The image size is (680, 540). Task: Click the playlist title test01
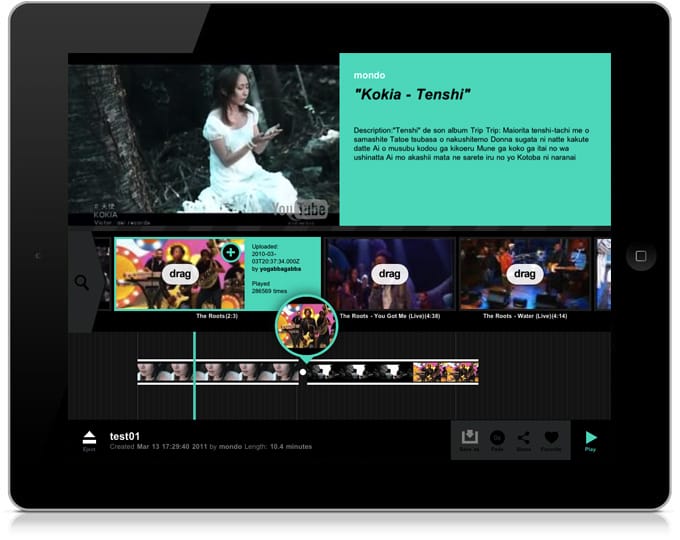(125, 436)
